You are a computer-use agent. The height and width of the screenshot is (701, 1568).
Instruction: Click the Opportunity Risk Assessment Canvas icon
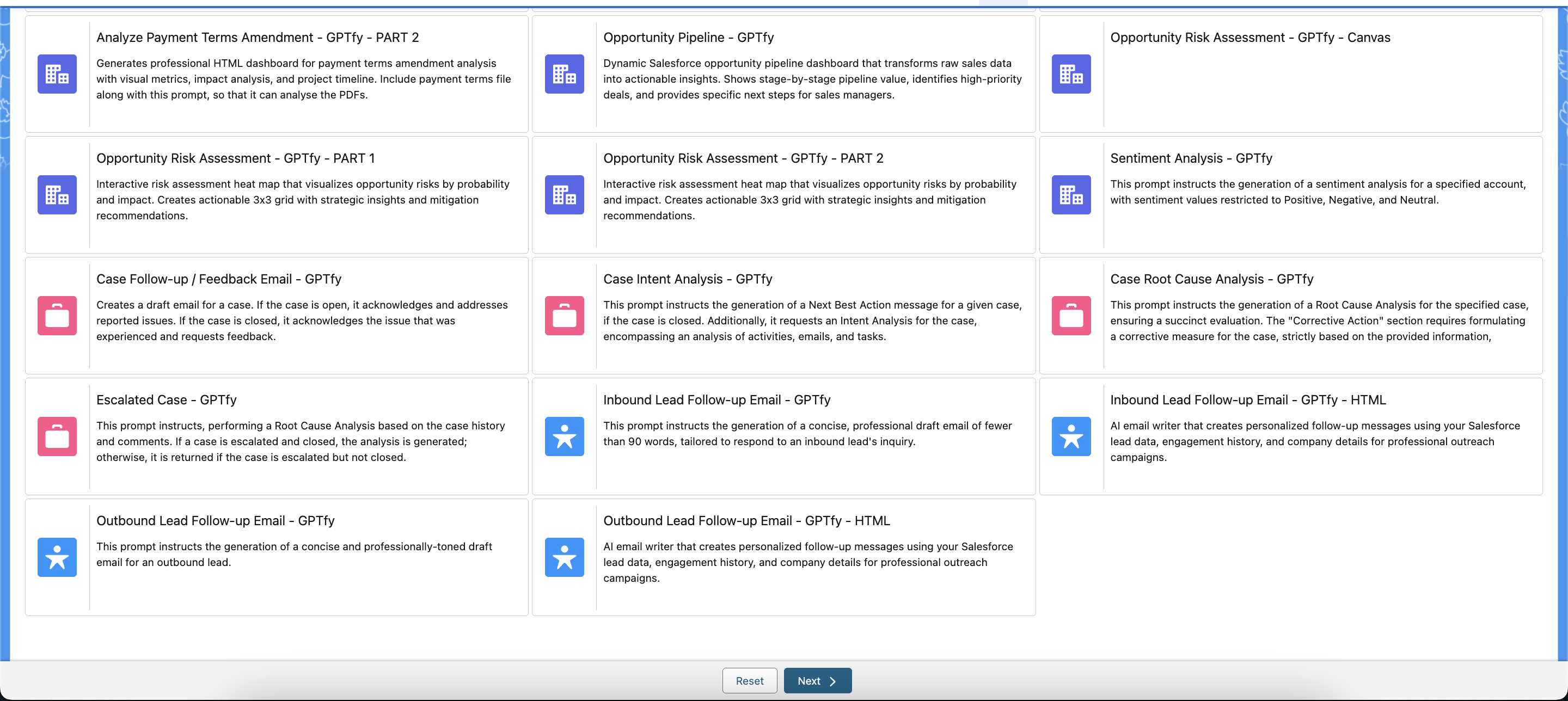pos(1071,74)
